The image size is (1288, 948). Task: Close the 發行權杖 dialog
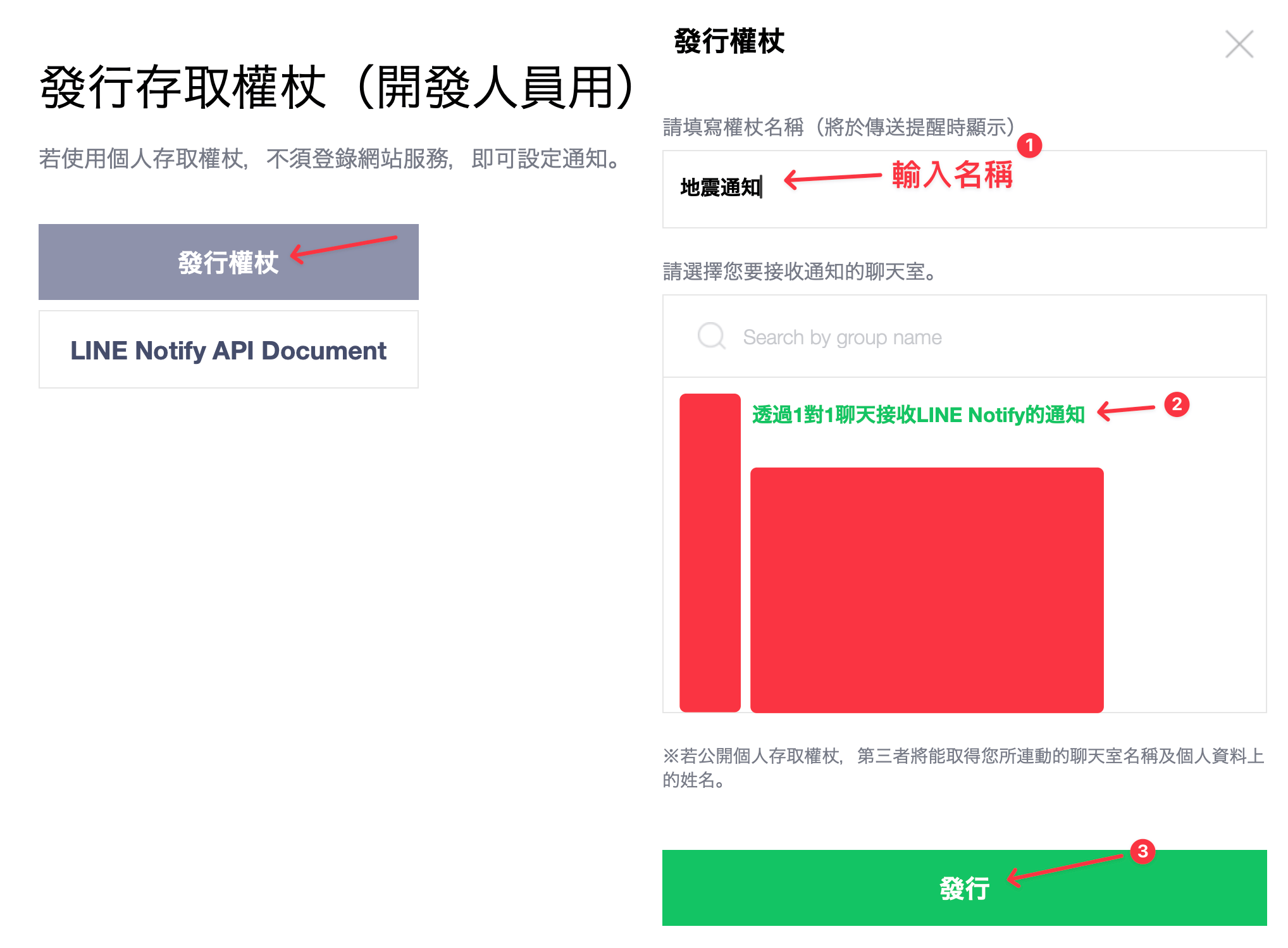coord(1239,44)
